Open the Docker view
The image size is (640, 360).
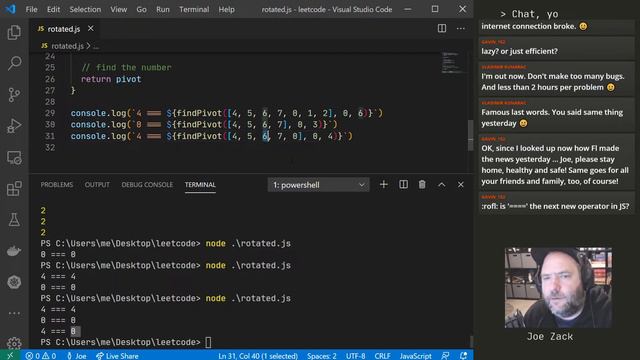(14, 251)
